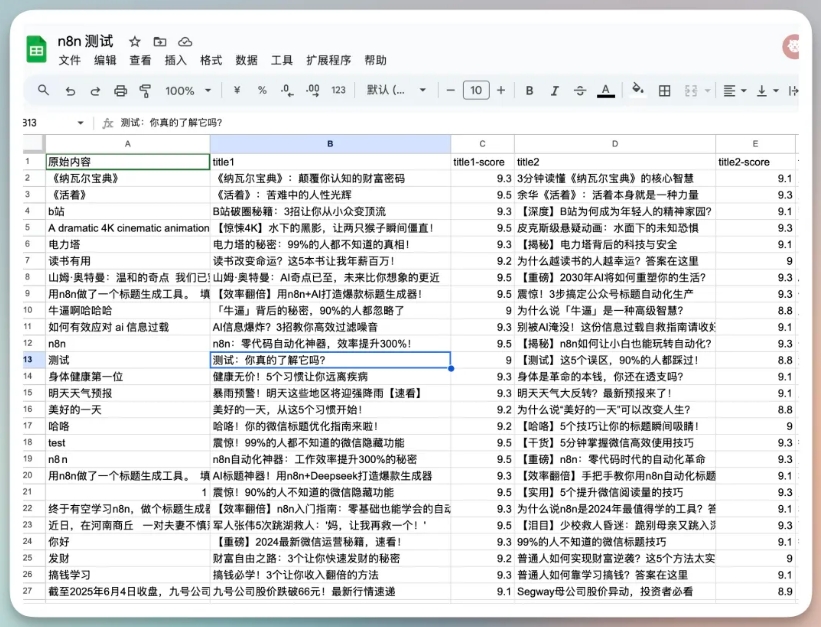Click the redo arrow icon

[x=95, y=91]
